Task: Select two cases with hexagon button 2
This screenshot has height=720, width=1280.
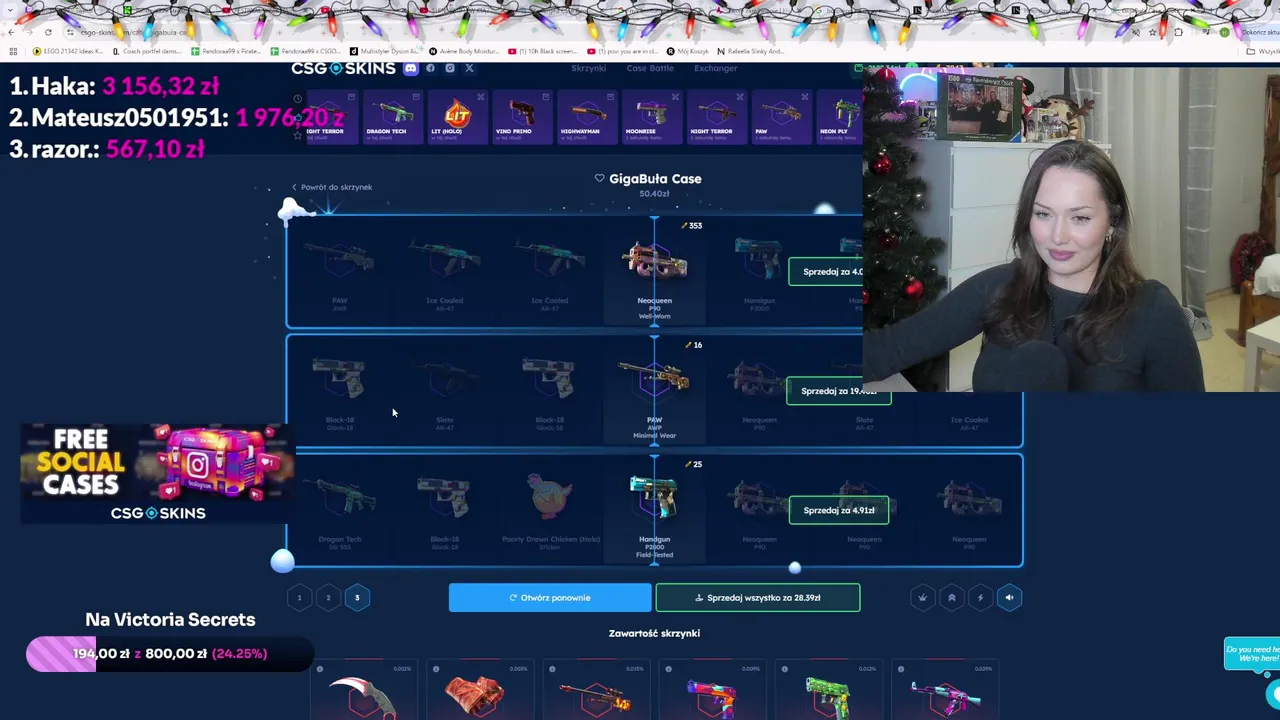Action: click(328, 598)
